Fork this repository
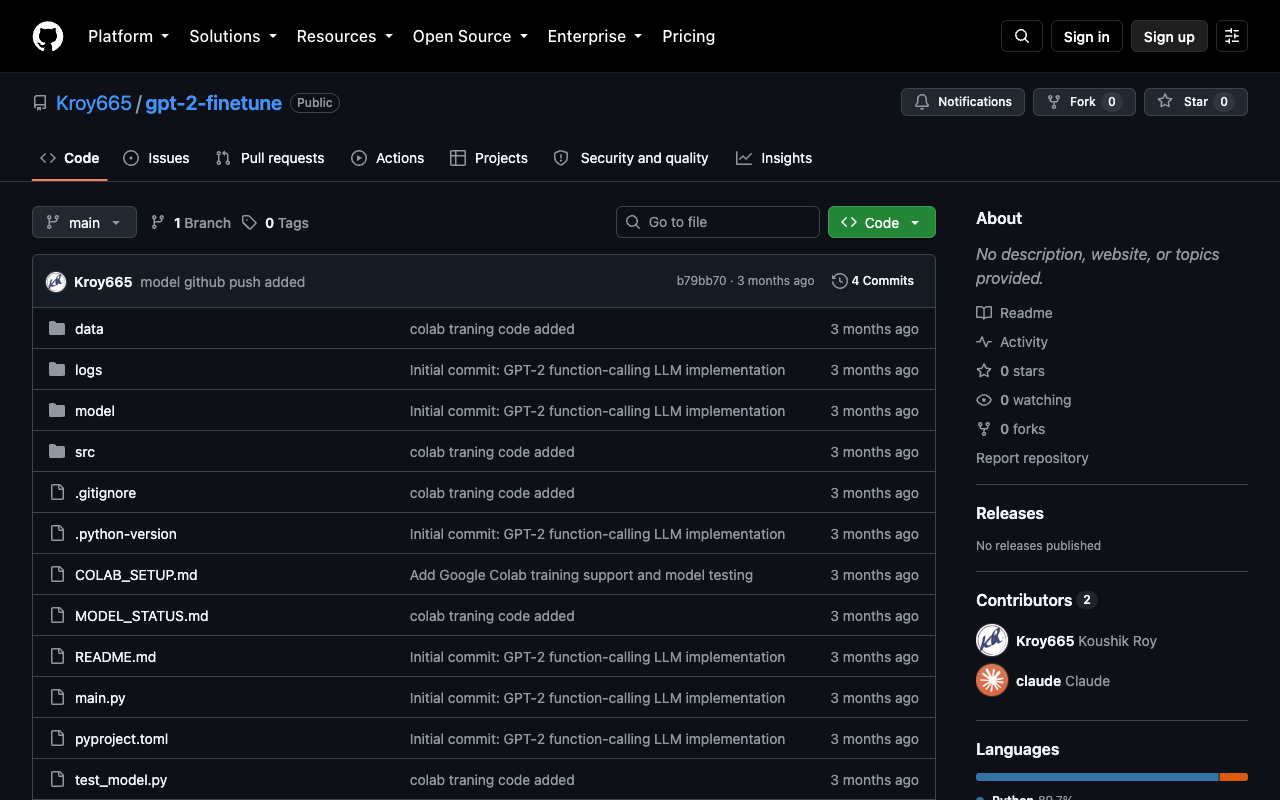This screenshot has width=1280, height=800. 1084,102
